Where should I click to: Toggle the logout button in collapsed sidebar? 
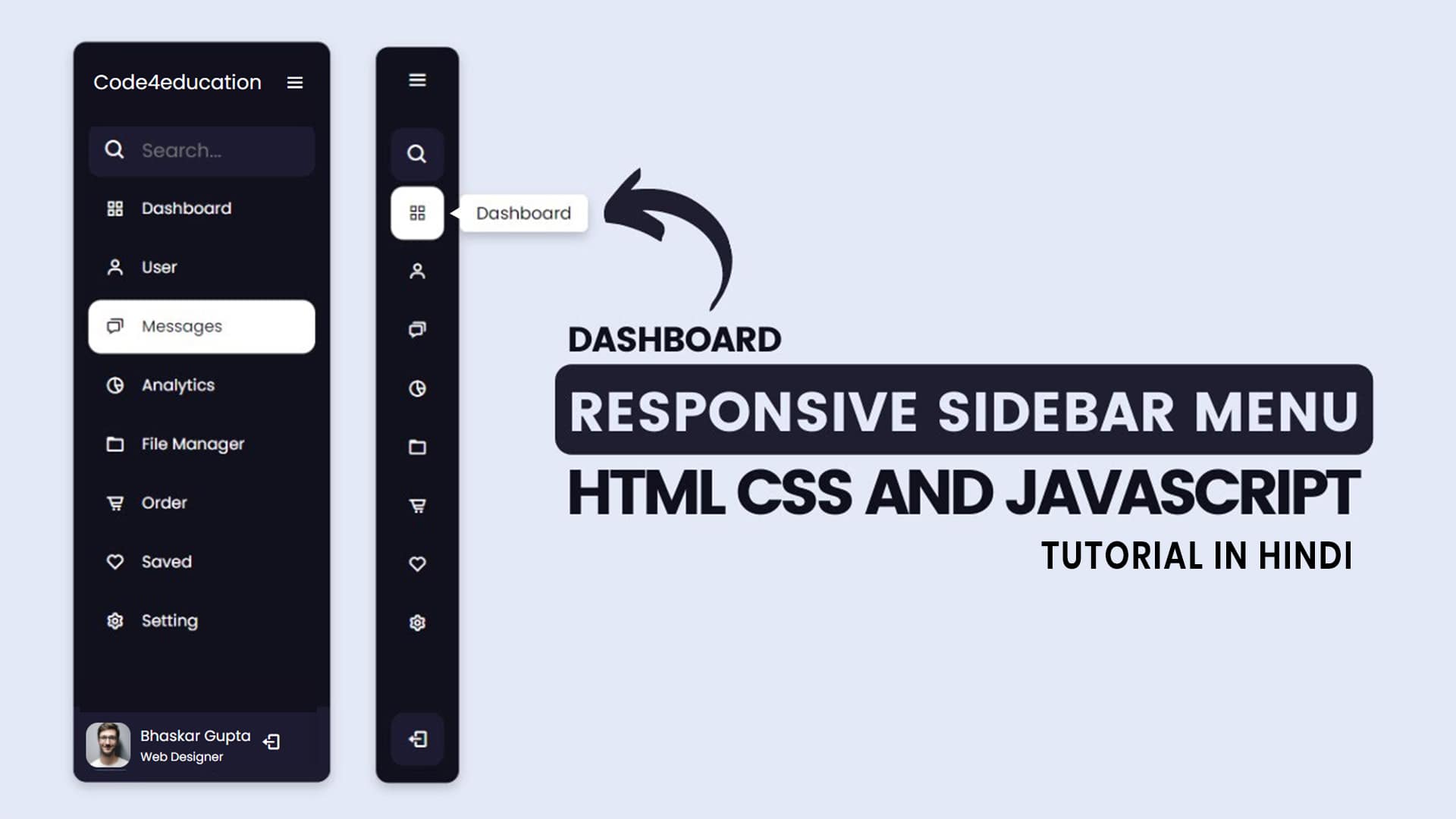416,739
